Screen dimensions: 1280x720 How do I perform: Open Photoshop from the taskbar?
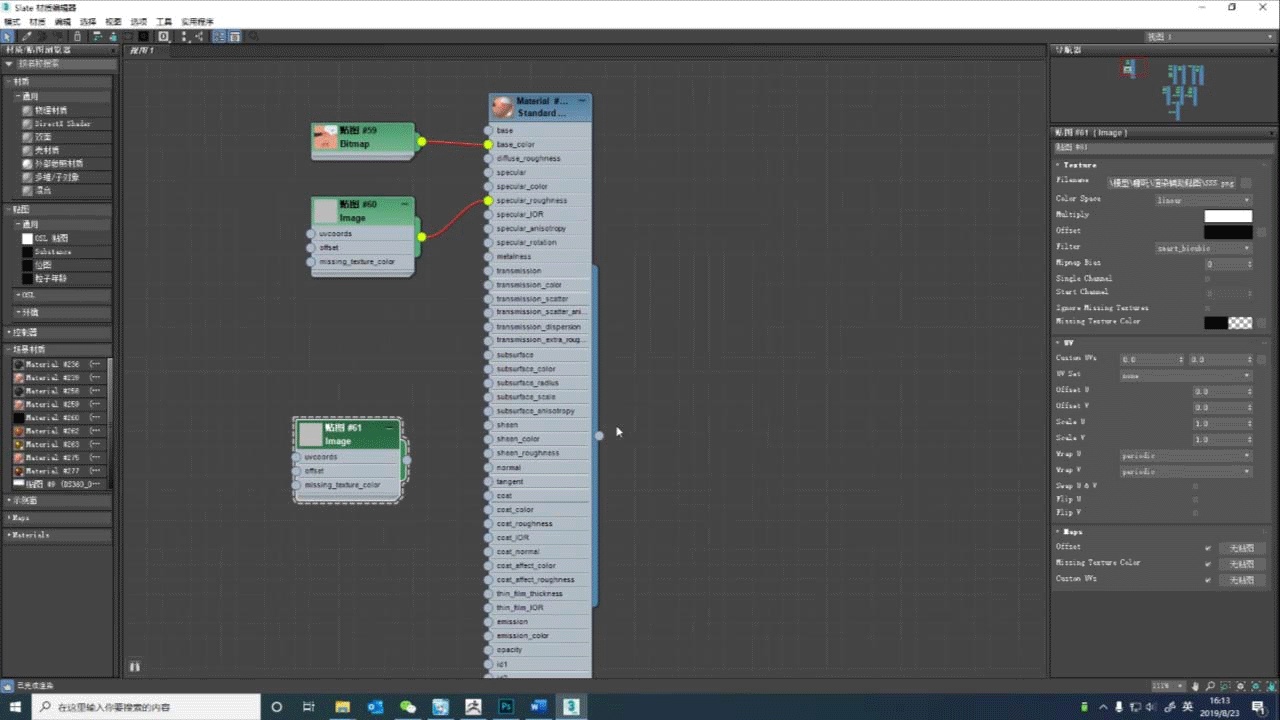coord(506,707)
